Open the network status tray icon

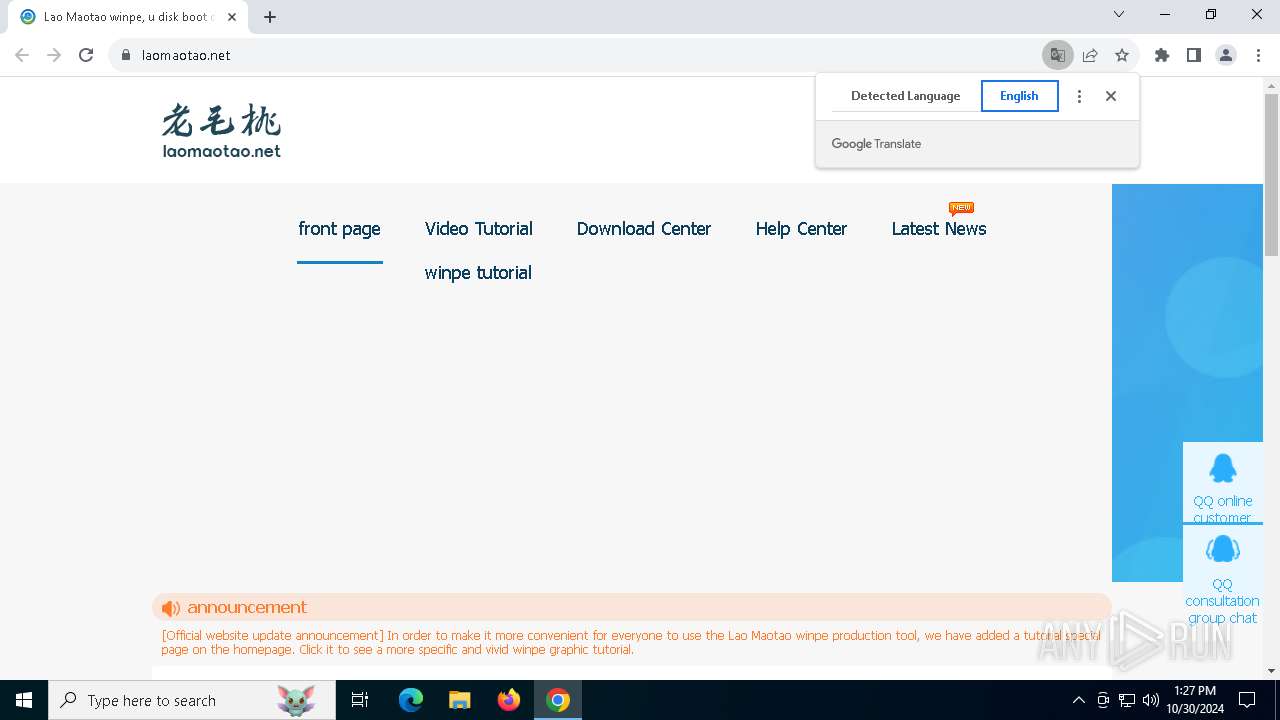(1127, 700)
